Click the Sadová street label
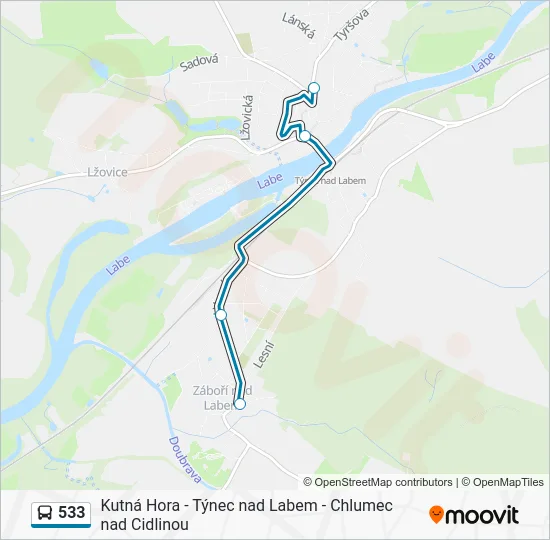 point(199,63)
